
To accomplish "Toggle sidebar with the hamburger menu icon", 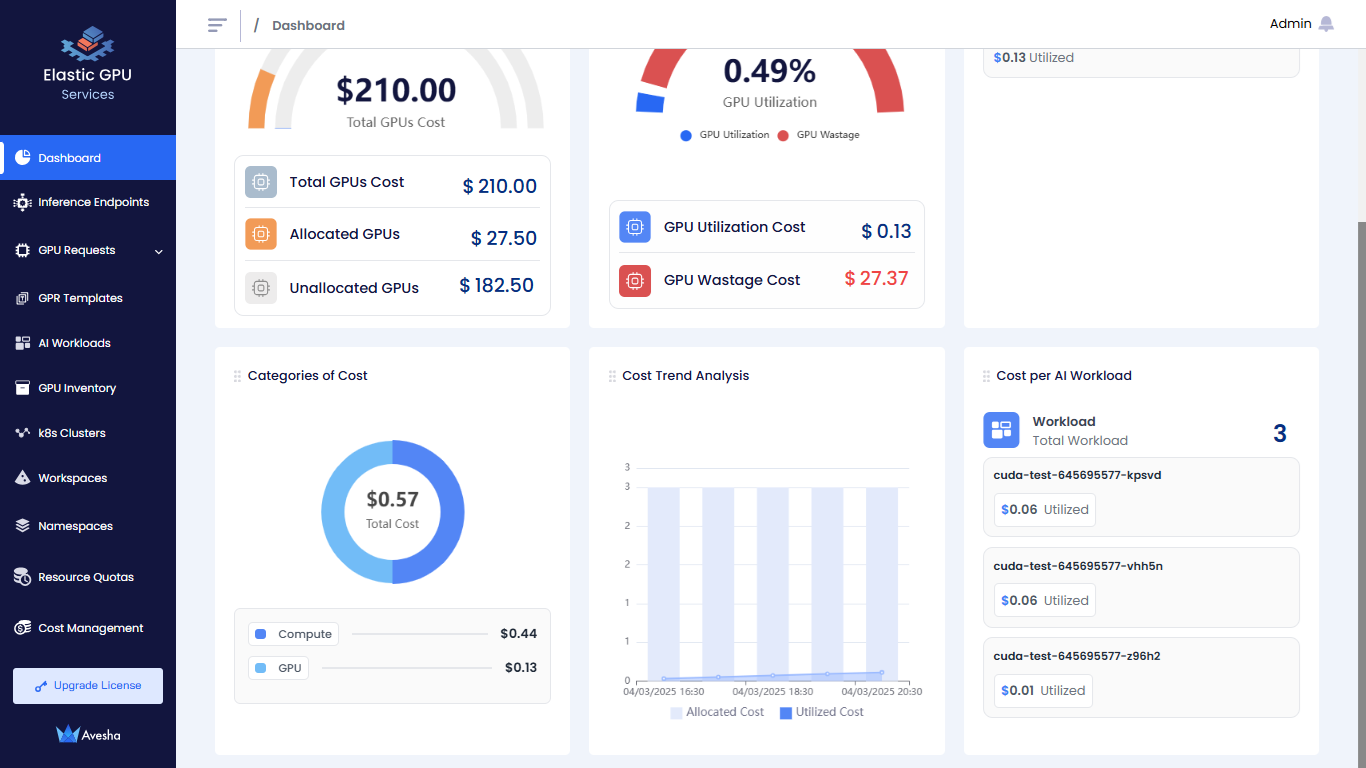I will click(x=217, y=25).
